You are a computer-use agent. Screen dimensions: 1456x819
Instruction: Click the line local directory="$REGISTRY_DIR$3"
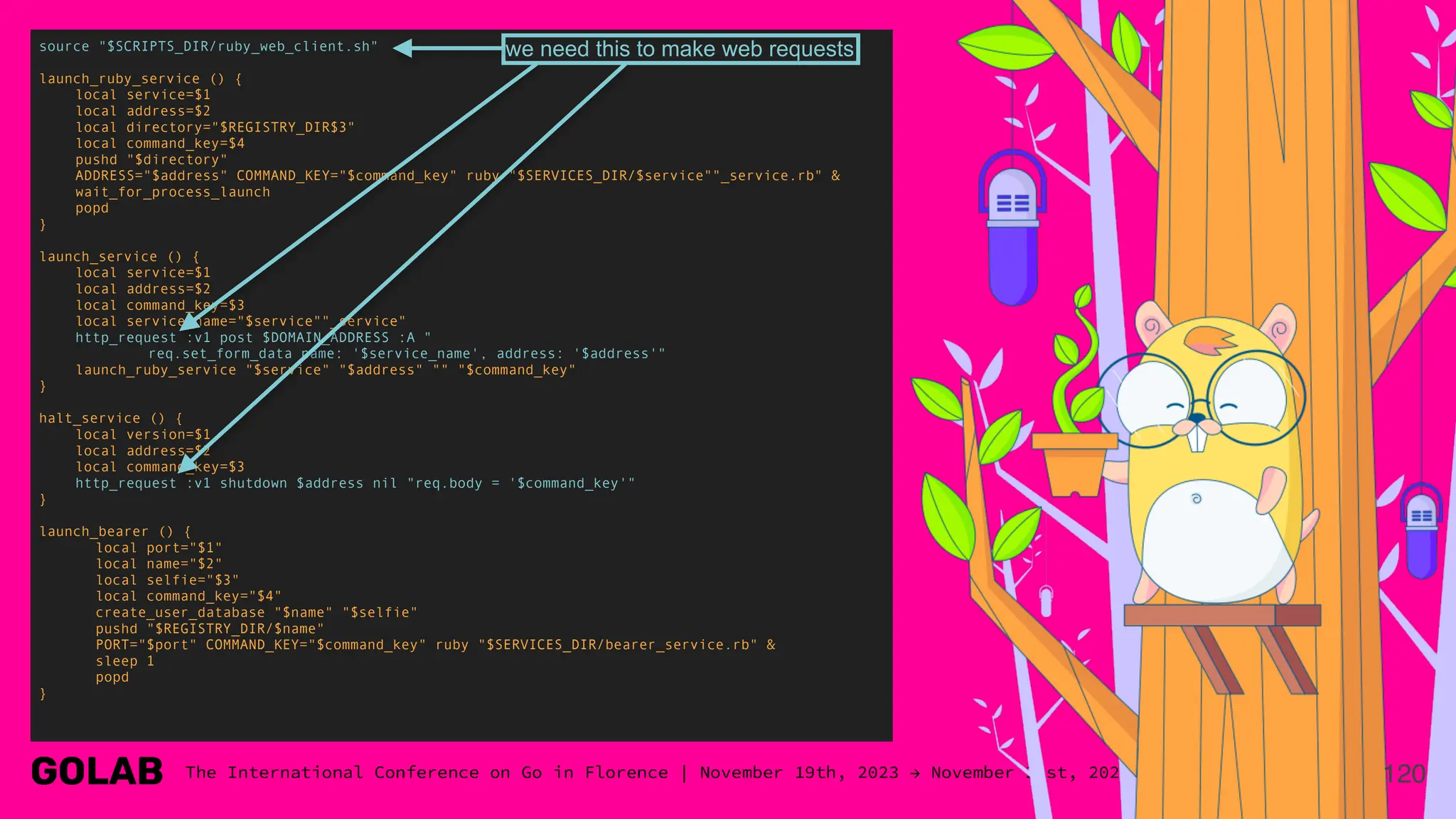click(215, 127)
